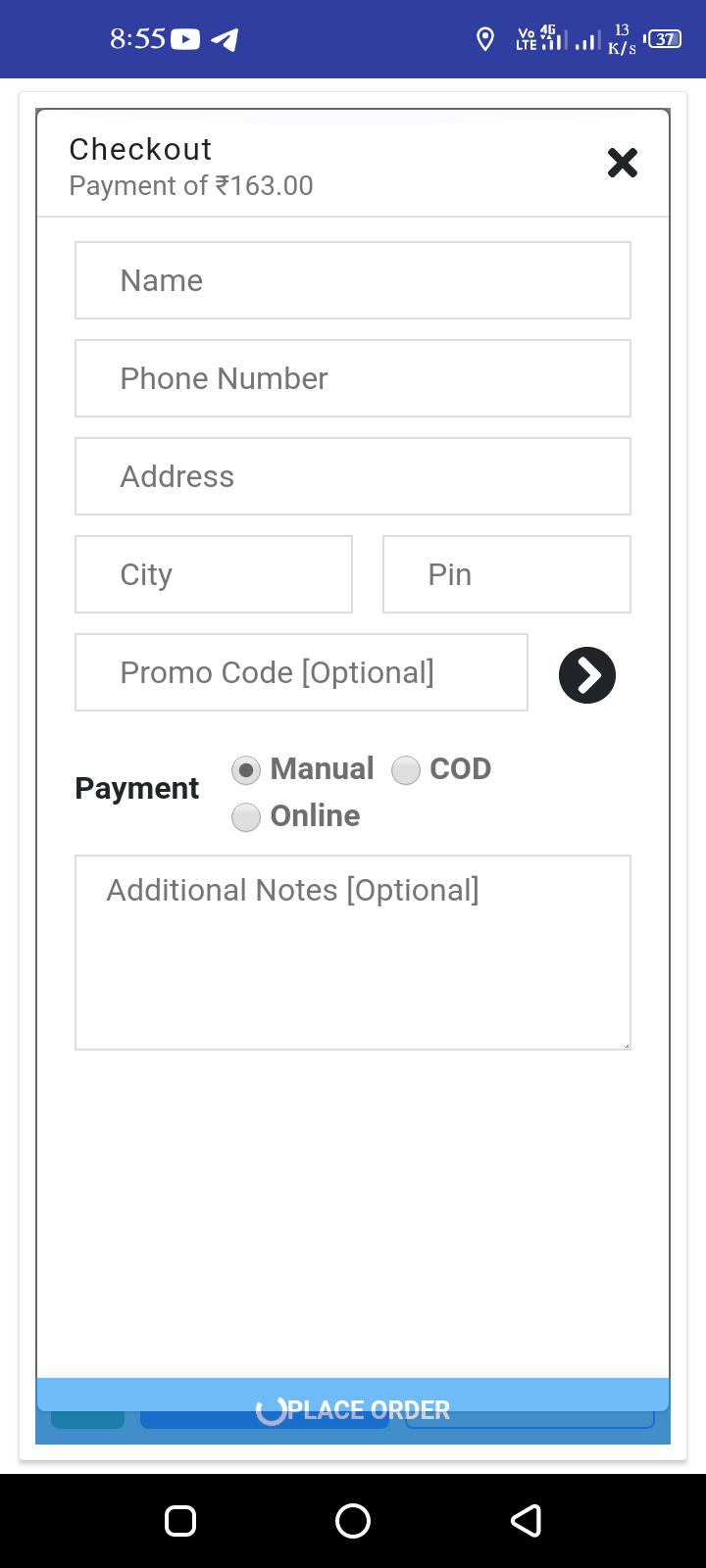Choose the Online payment radio button
The image size is (706, 1568).
[246, 817]
